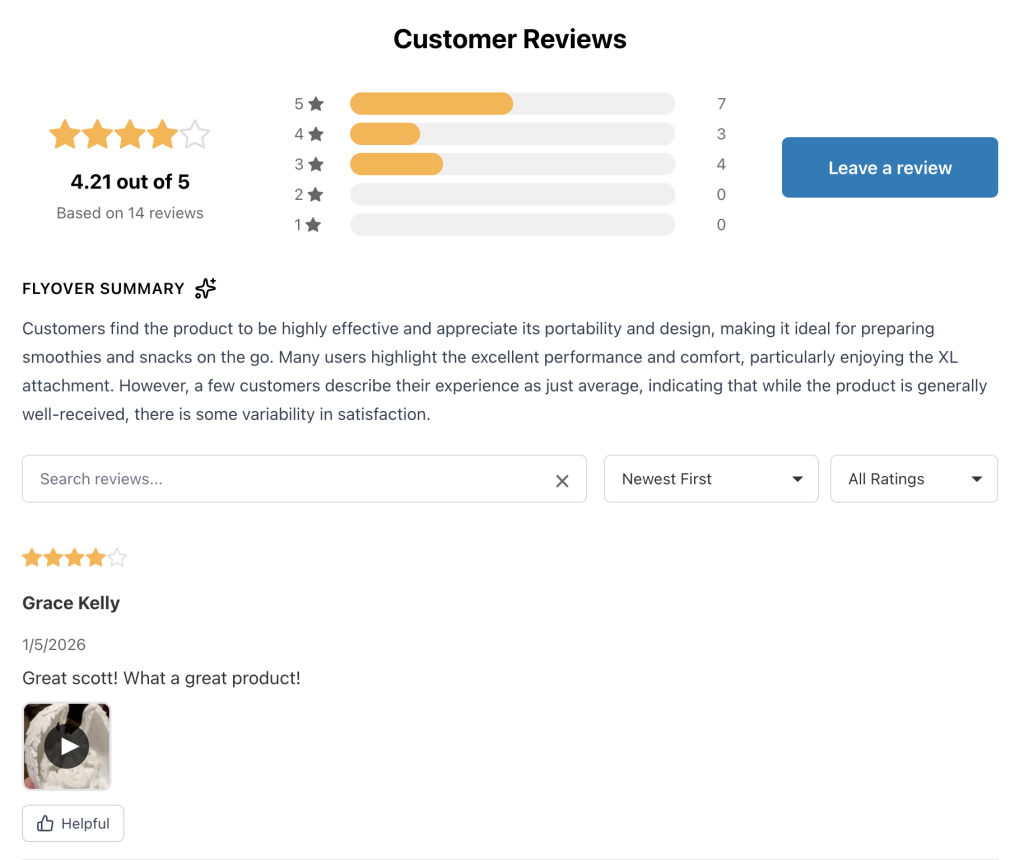Filter reviews by 4-star rating bar
Image resolution: width=1024 pixels, height=860 pixels.
coord(512,134)
